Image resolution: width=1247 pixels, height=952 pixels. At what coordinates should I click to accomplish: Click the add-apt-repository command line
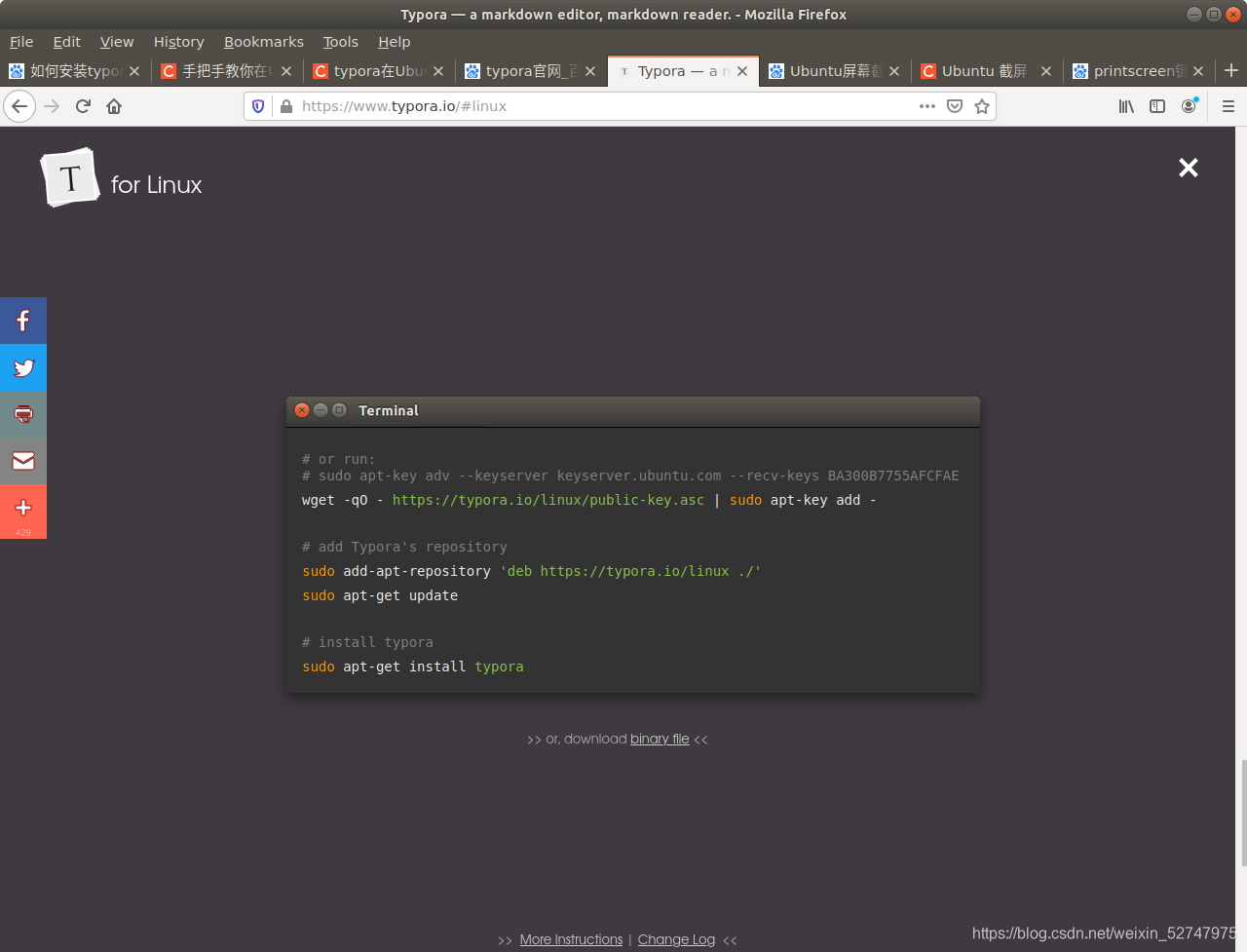pyautogui.click(x=532, y=571)
